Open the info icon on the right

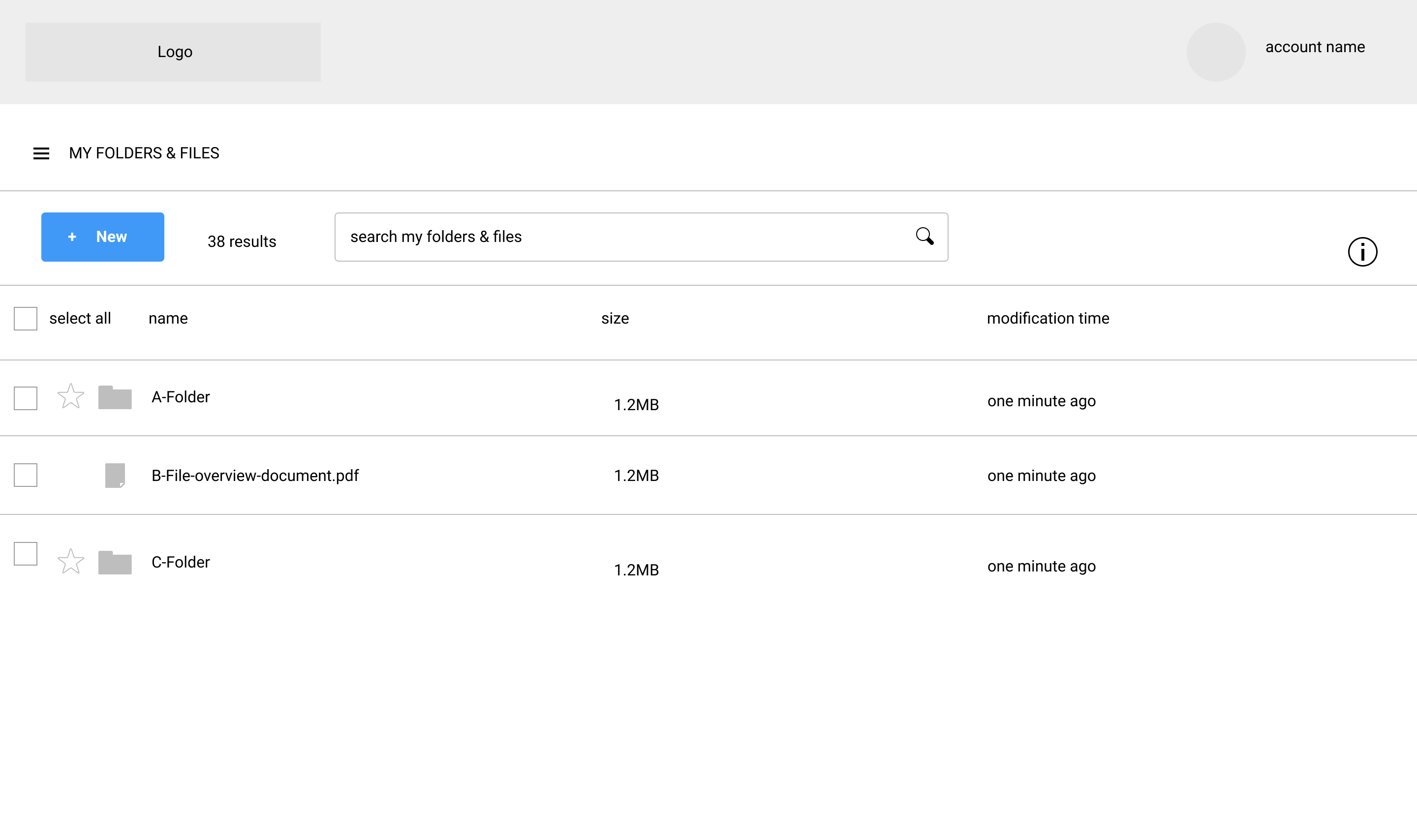tap(1363, 251)
